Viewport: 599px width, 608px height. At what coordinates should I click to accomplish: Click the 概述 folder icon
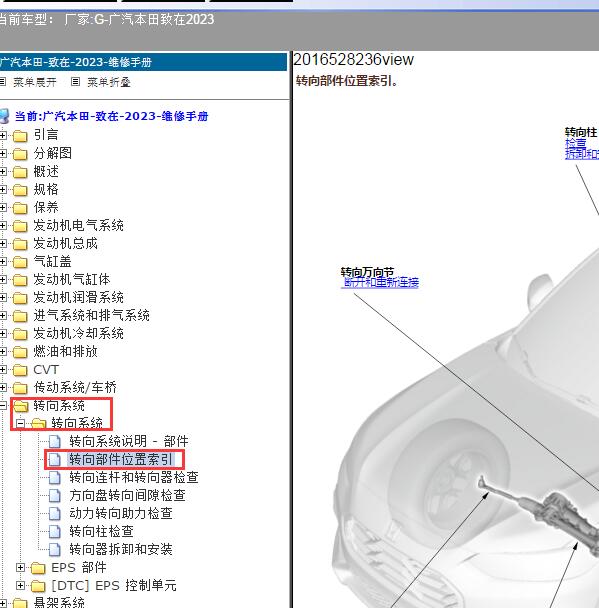(x=20, y=172)
